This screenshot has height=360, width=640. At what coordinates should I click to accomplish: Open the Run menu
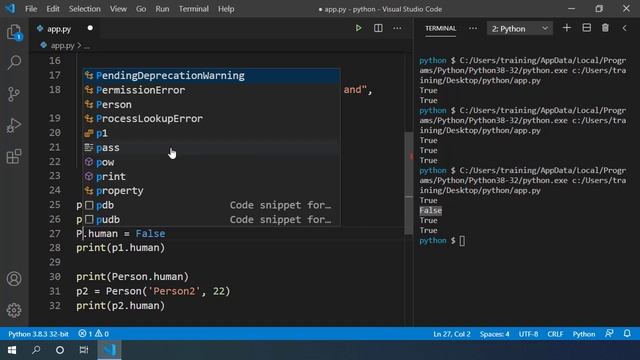click(162, 9)
